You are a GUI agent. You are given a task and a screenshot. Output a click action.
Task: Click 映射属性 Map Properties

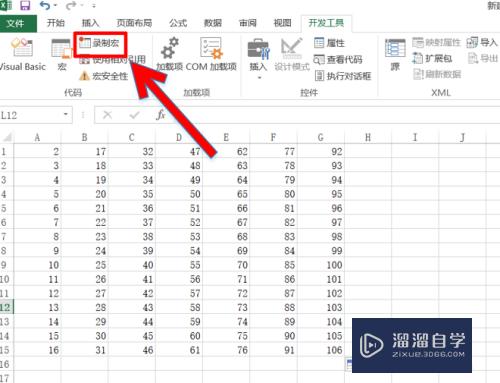(436, 42)
